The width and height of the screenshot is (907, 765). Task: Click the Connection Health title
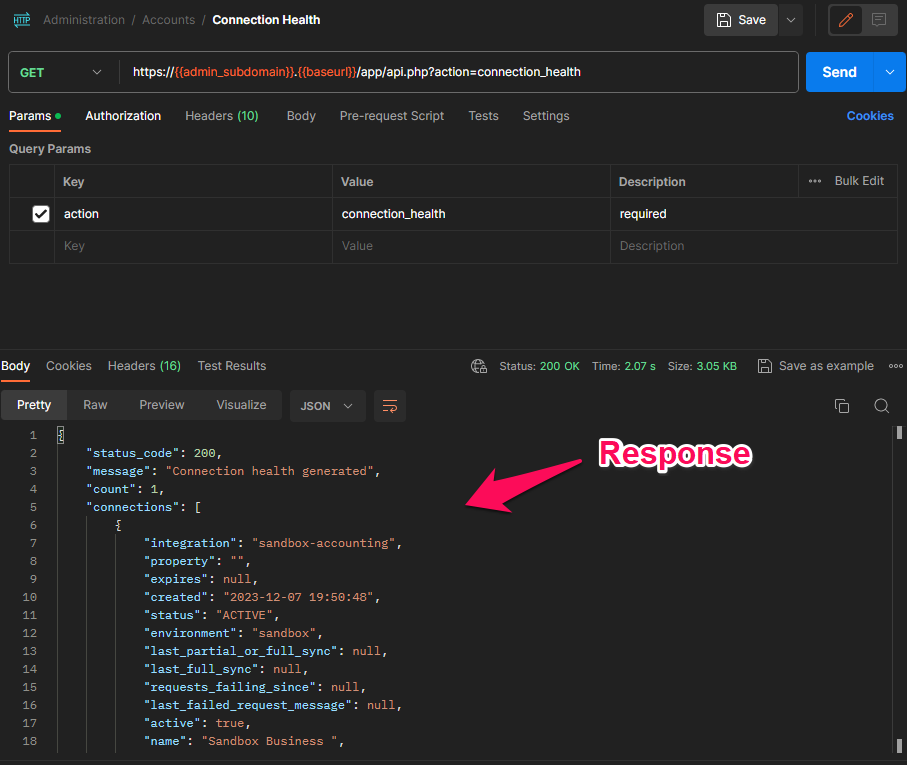point(266,20)
